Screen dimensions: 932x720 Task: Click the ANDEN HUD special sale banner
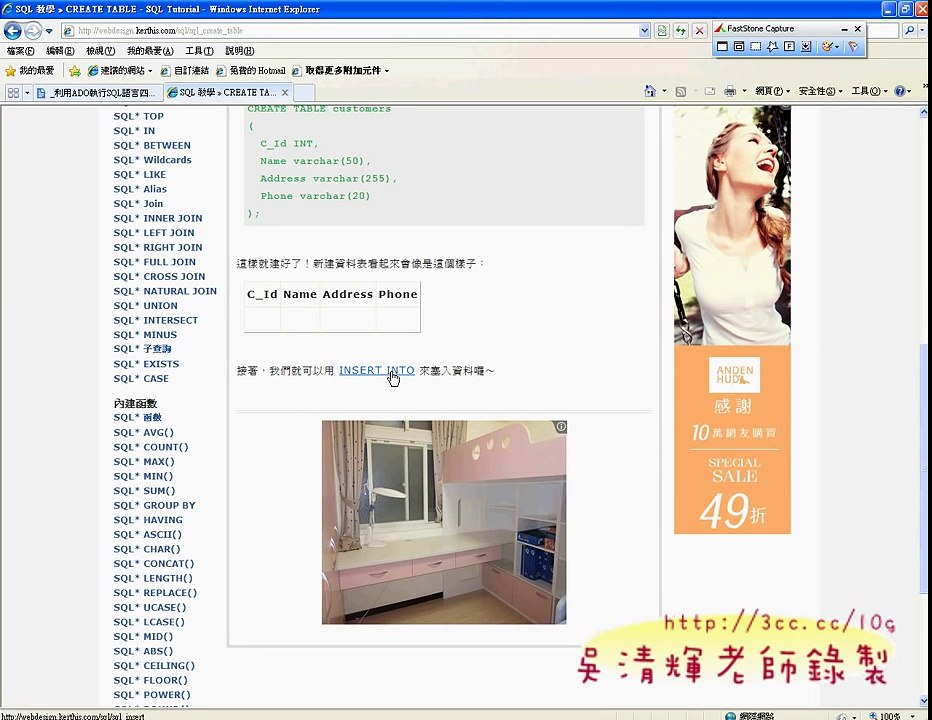click(732, 440)
